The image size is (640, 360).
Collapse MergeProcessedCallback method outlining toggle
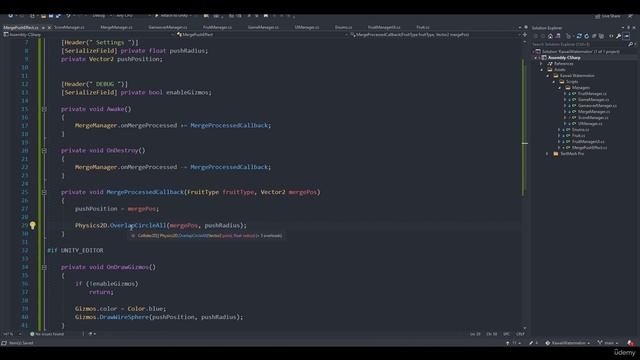[44, 192]
